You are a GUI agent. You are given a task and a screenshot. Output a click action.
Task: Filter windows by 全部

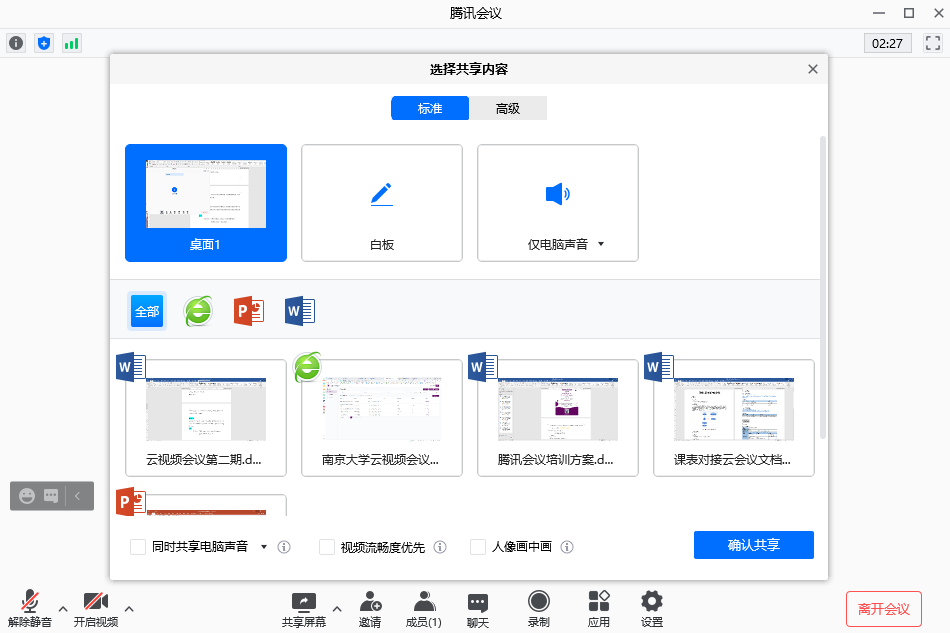point(147,311)
